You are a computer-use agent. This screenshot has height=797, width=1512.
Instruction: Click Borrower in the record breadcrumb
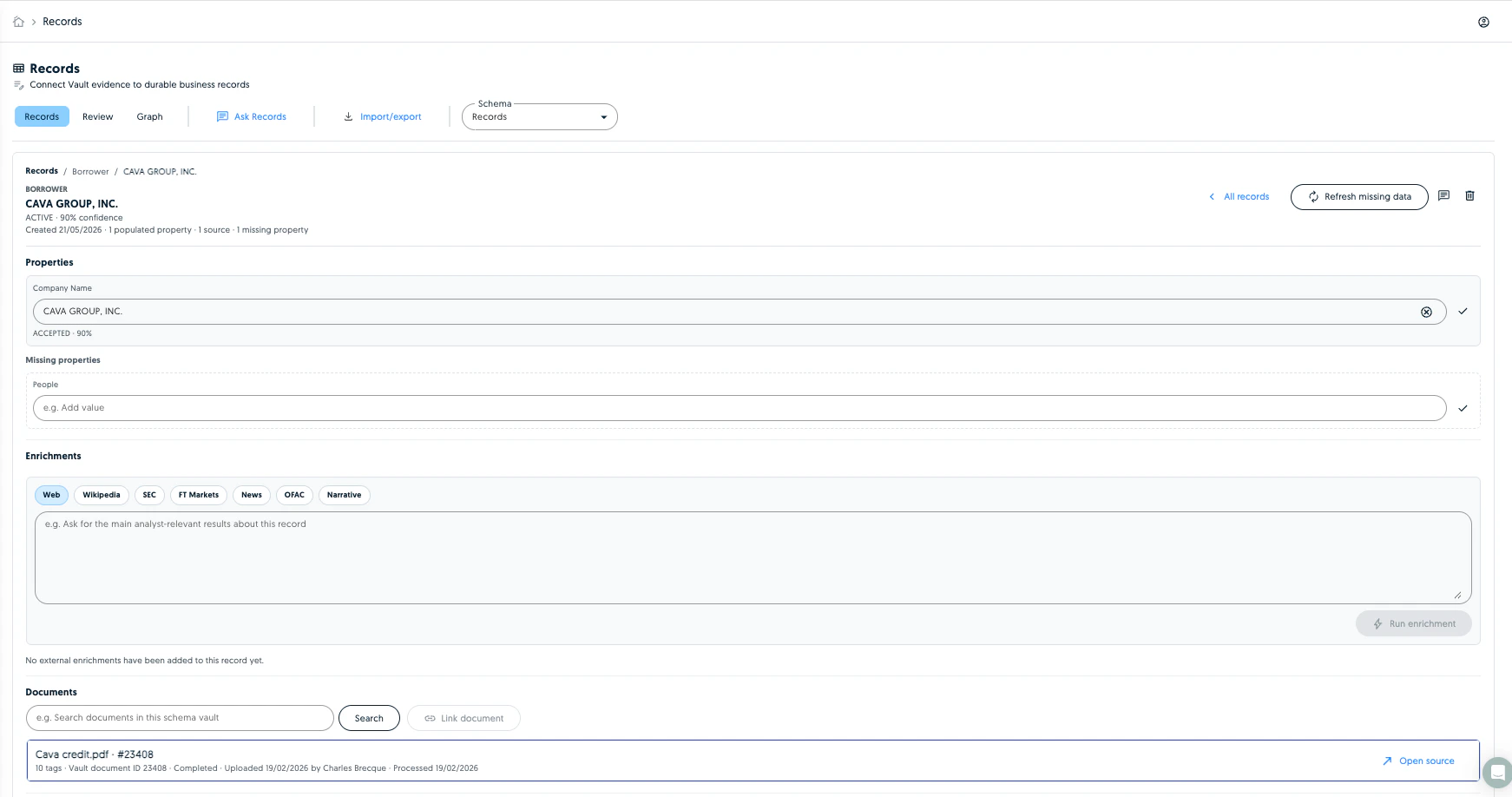[x=90, y=172]
